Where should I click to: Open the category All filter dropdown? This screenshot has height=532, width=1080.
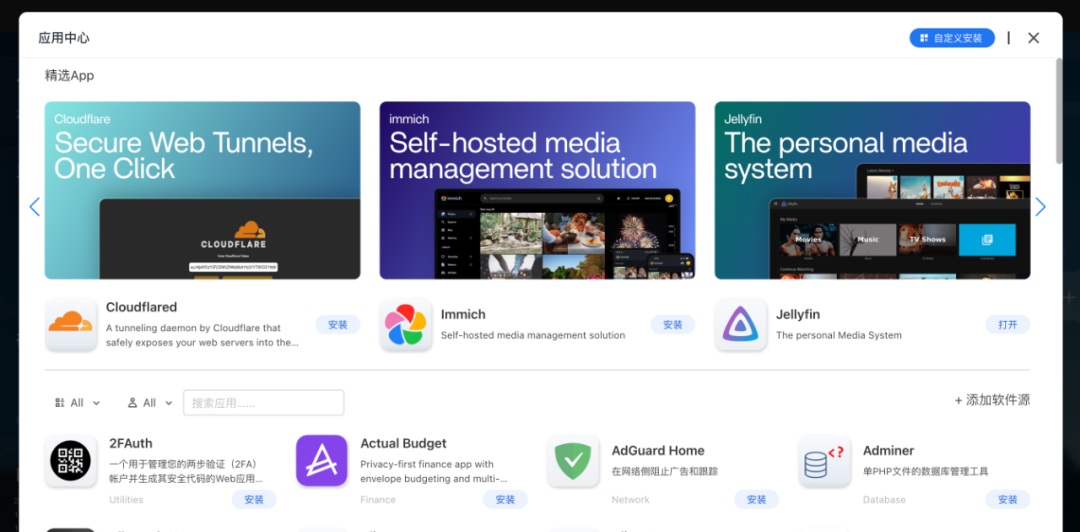[77, 402]
